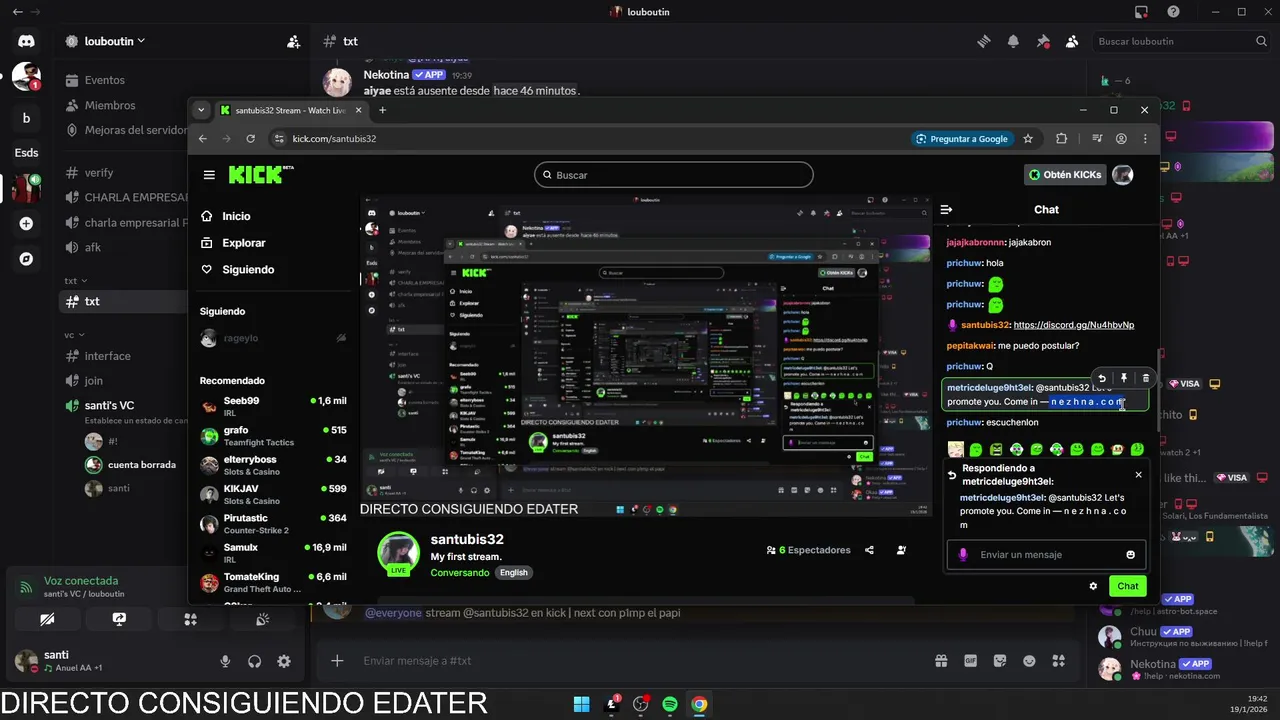Open Discord help icon in title bar
Image resolution: width=1280 pixels, height=720 pixels.
tap(1173, 12)
